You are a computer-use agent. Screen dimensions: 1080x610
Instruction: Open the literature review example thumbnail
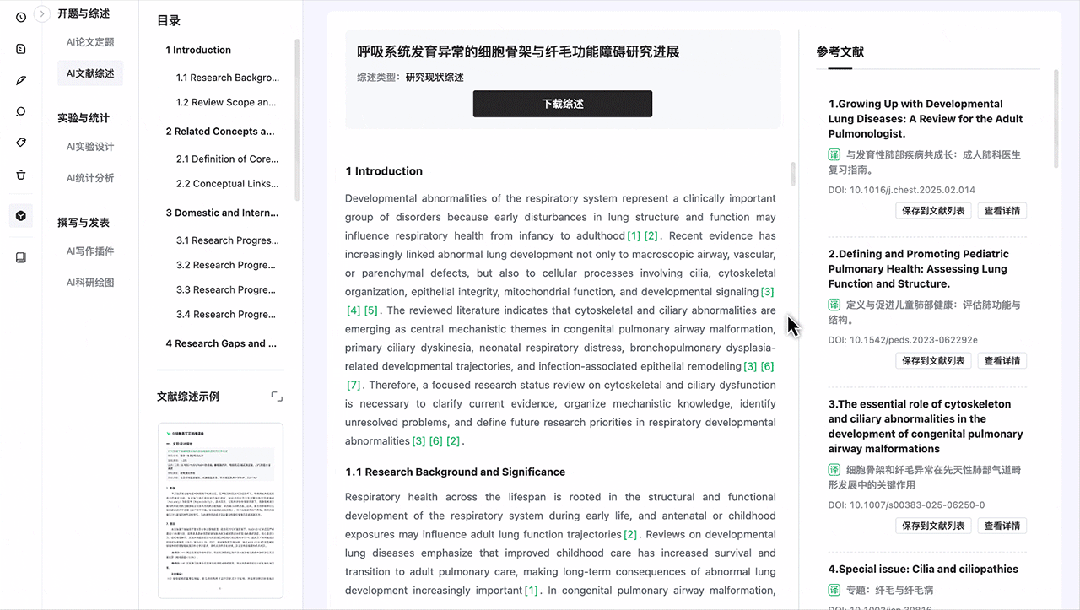tap(220, 510)
